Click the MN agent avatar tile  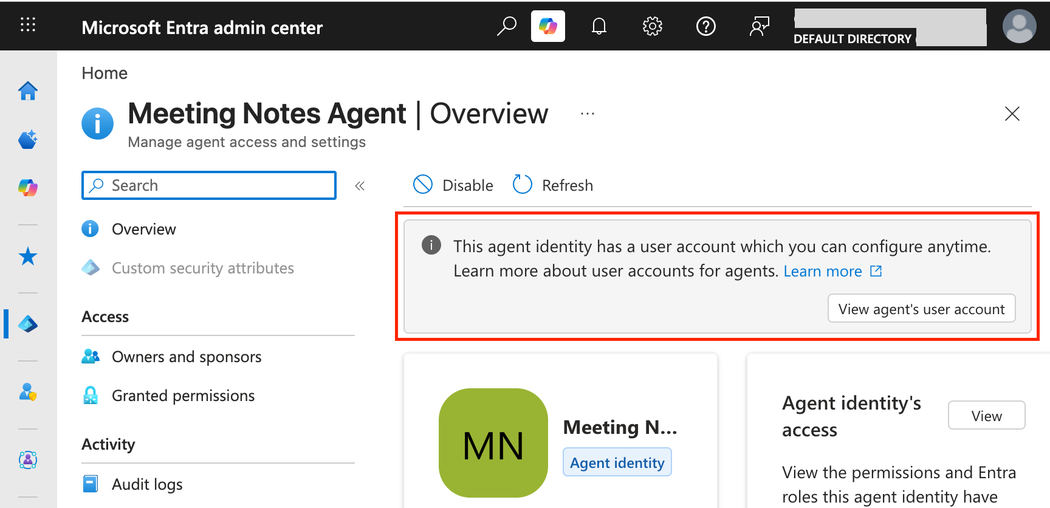[493, 443]
